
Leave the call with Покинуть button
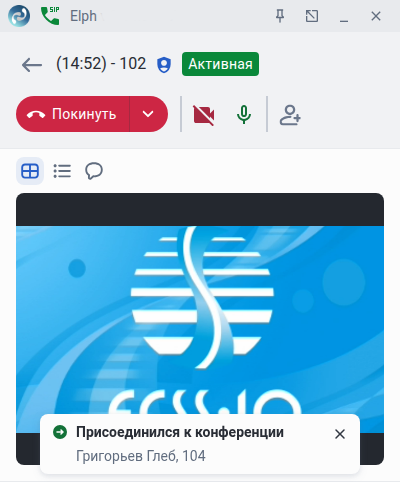pyautogui.click(x=73, y=114)
